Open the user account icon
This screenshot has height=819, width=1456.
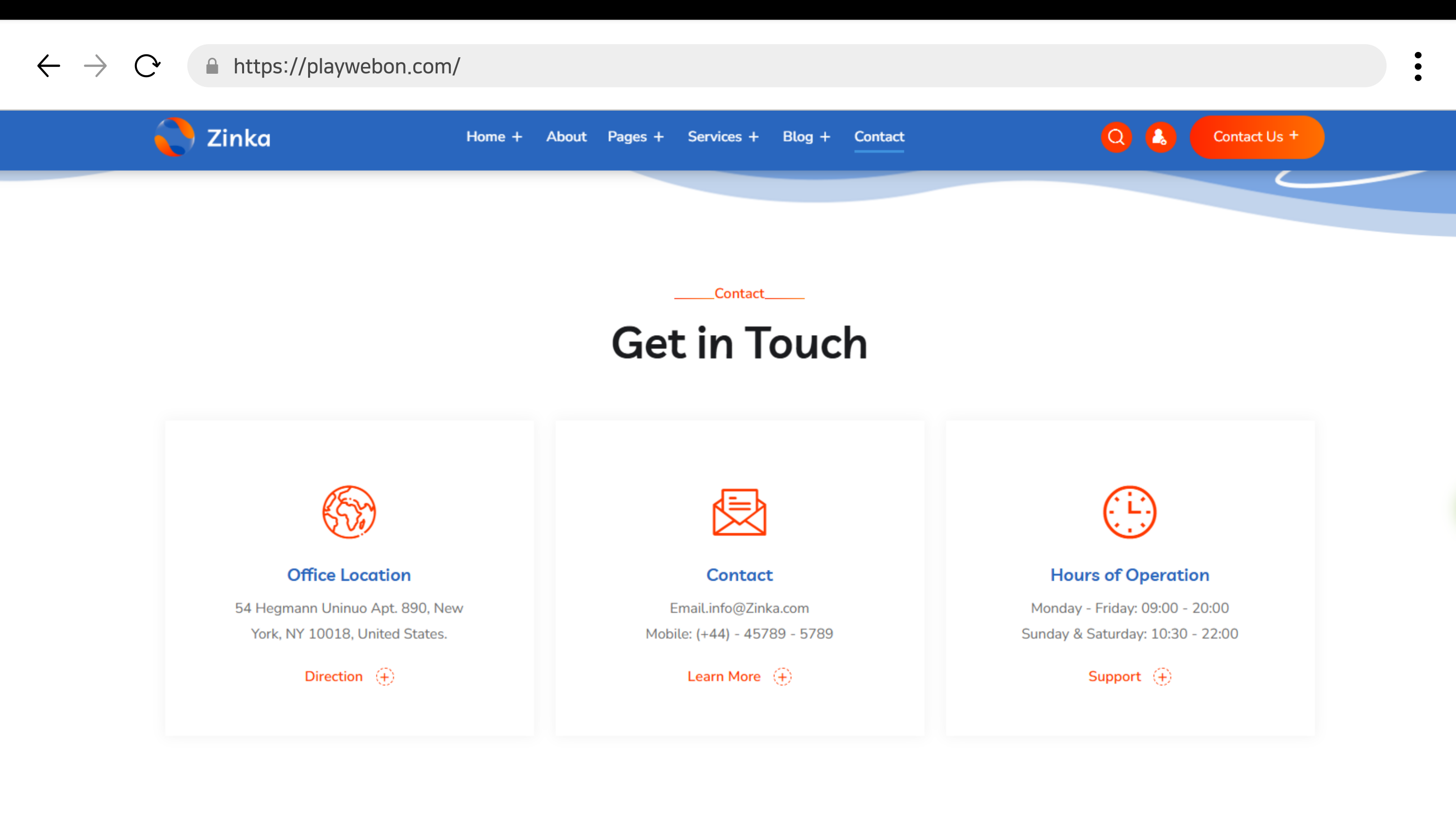1160,137
